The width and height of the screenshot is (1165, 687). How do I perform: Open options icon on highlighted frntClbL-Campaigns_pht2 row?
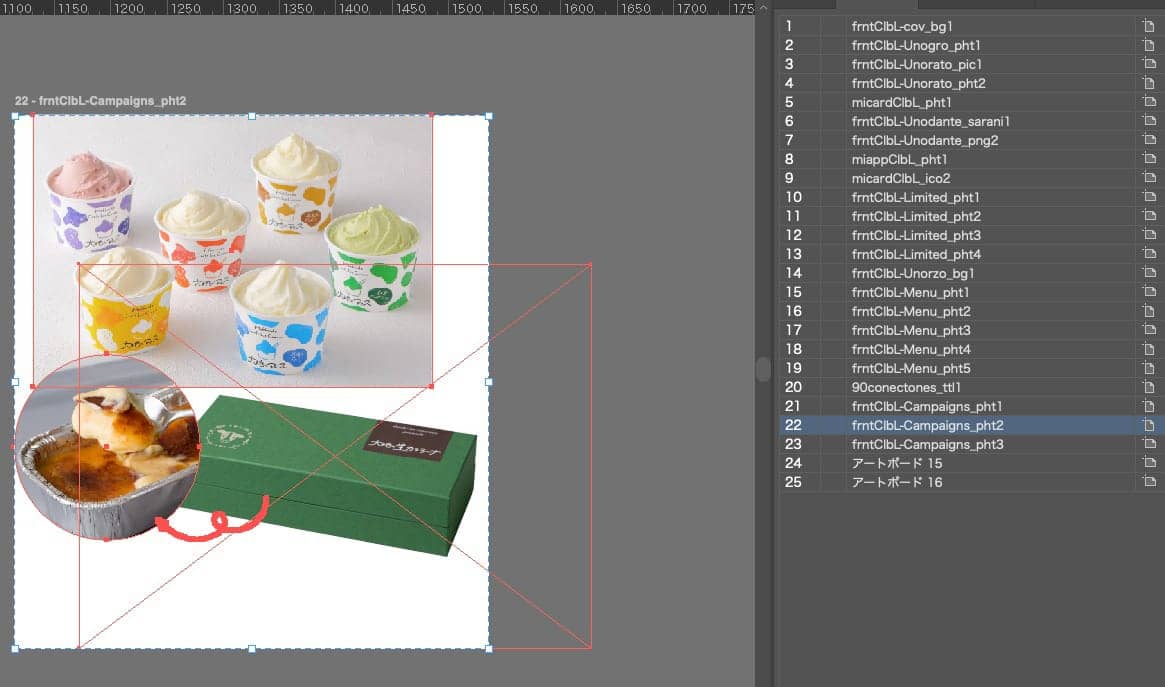coord(1149,425)
